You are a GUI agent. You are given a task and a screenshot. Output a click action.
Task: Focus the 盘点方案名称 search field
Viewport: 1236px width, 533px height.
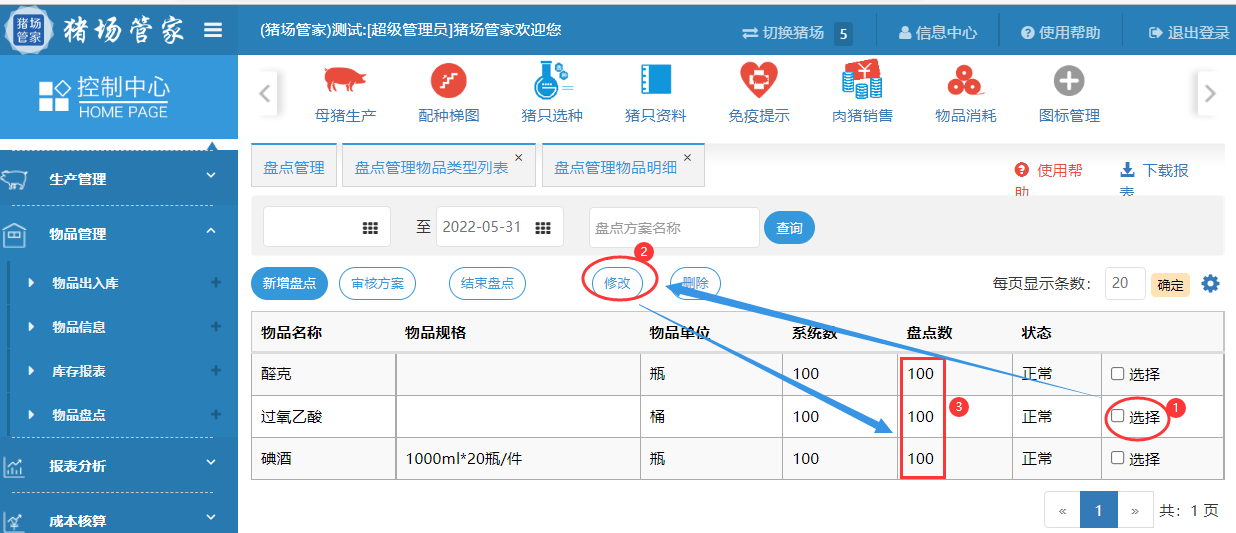[674, 227]
